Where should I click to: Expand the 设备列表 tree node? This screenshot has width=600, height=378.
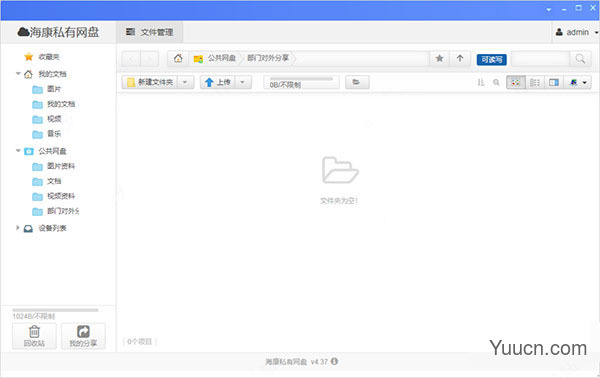click(18, 228)
